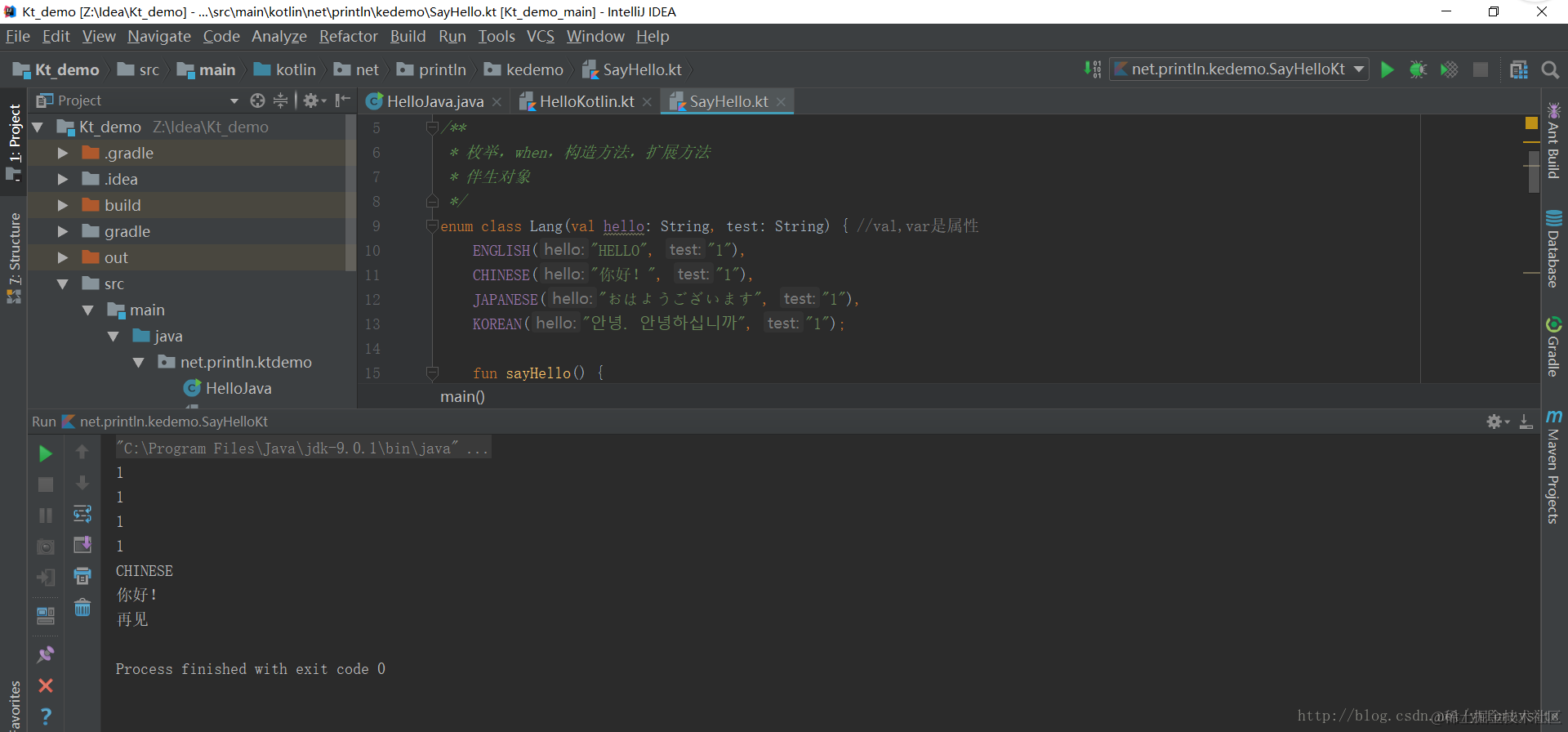The width and height of the screenshot is (1568, 732).
Task: Run SayHelloKt with the toolbar green arrow
Action: coord(1387,69)
